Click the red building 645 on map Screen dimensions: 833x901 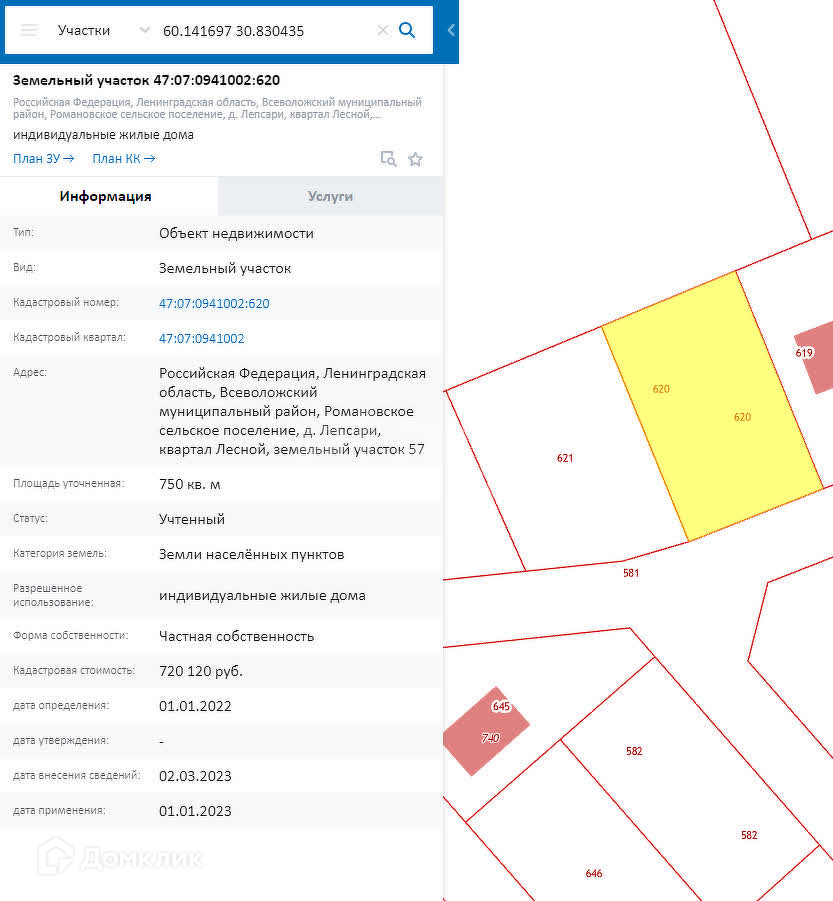click(487, 730)
